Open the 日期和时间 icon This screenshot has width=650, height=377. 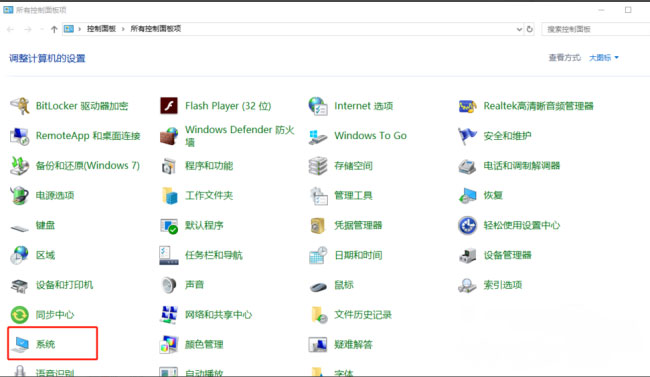click(x=318, y=255)
